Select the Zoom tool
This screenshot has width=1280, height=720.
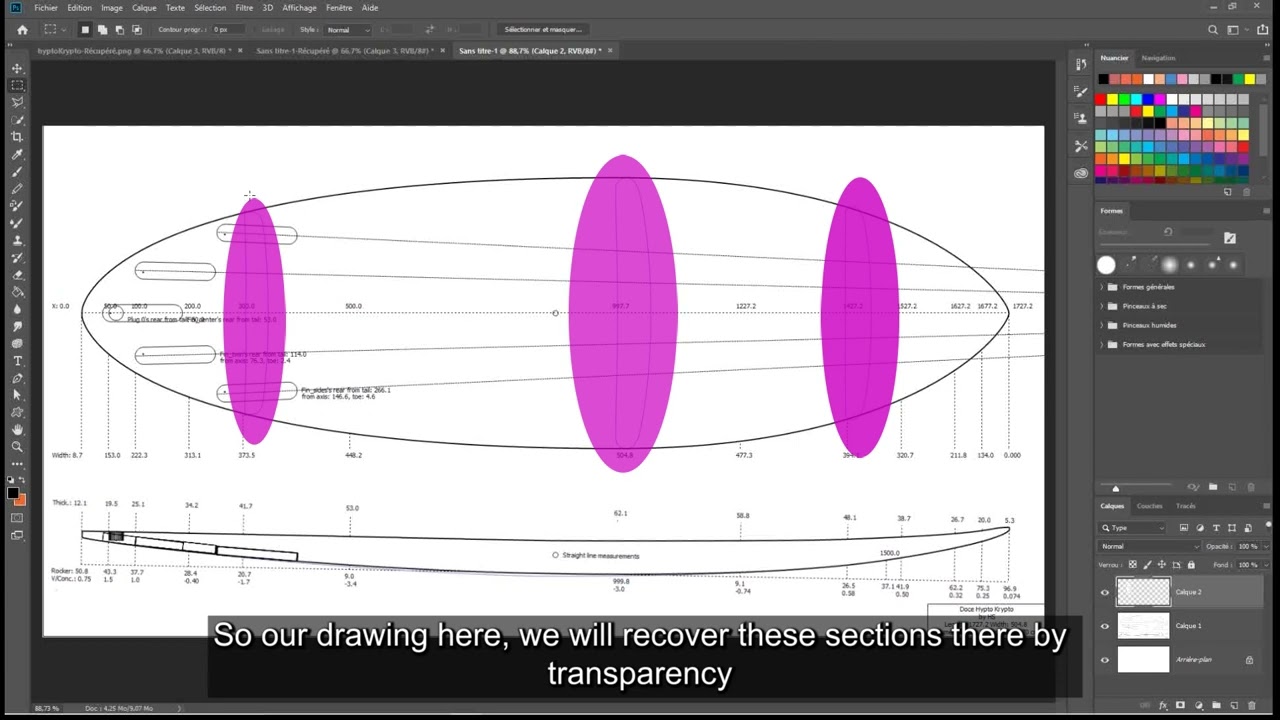[x=17, y=446]
